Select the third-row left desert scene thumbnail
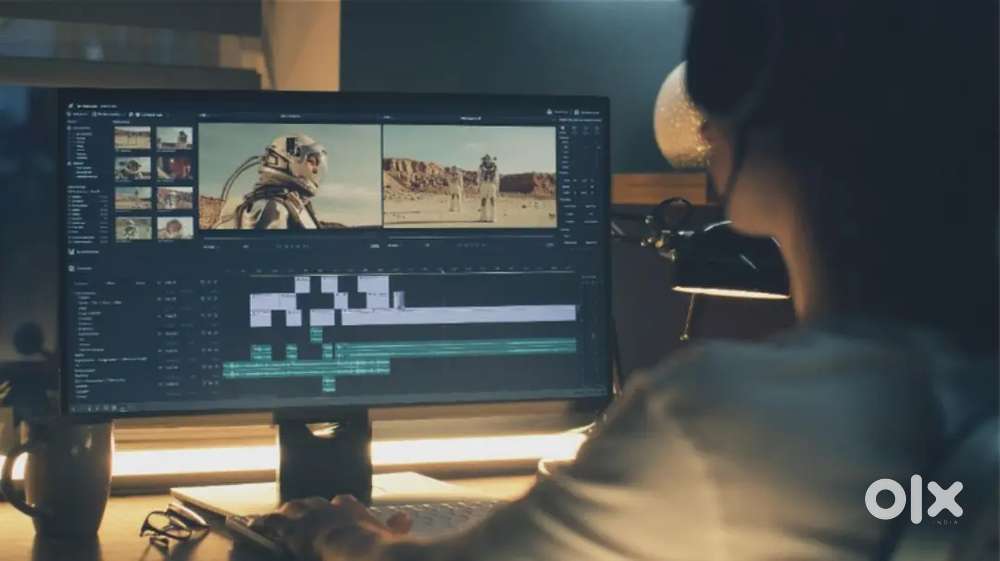Image resolution: width=1000 pixels, height=561 pixels. coord(133,198)
